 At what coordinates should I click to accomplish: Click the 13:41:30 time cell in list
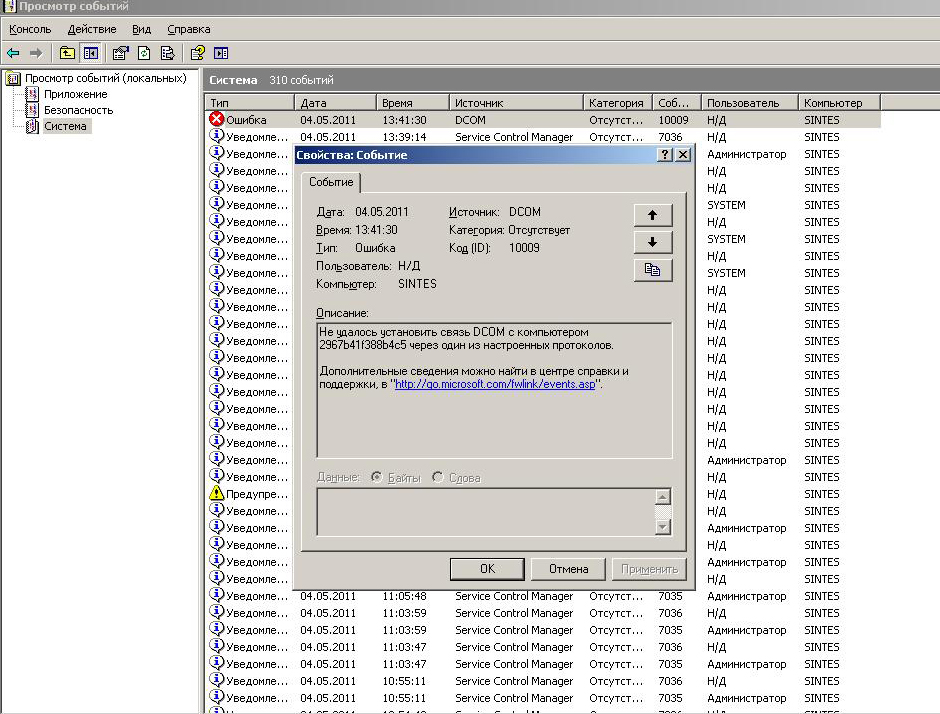(404, 120)
